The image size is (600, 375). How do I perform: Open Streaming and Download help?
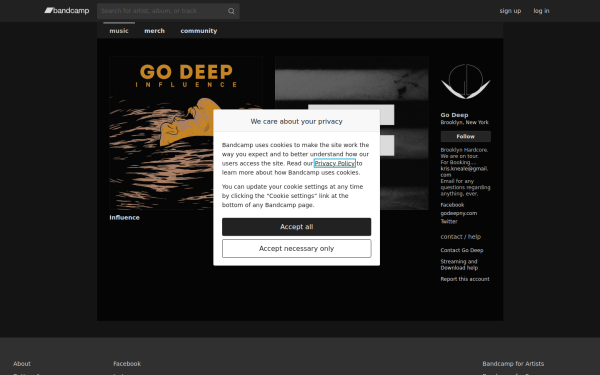click(x=459, y=264)
